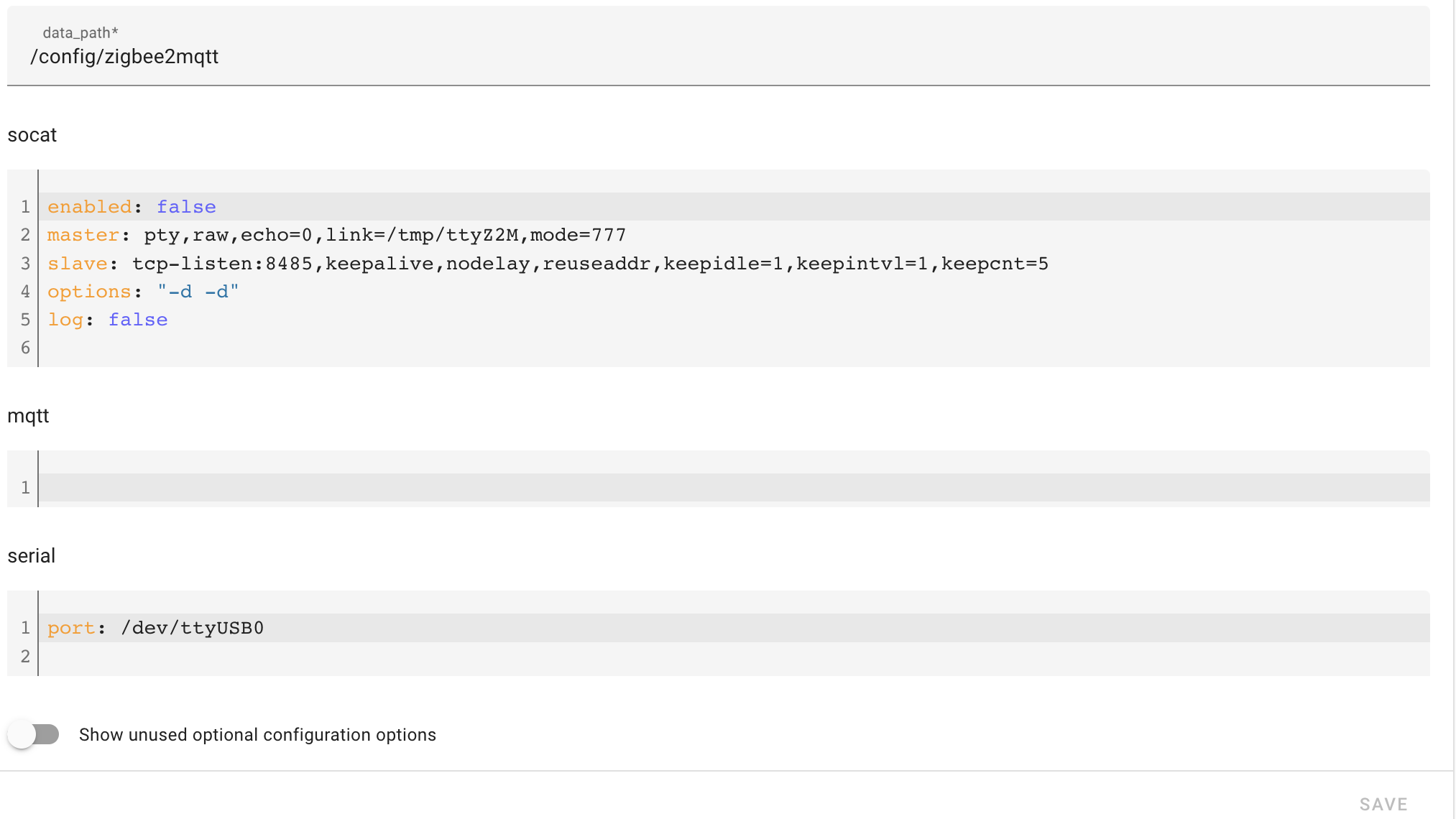Select the socat section header

click(x=32, y=135)
